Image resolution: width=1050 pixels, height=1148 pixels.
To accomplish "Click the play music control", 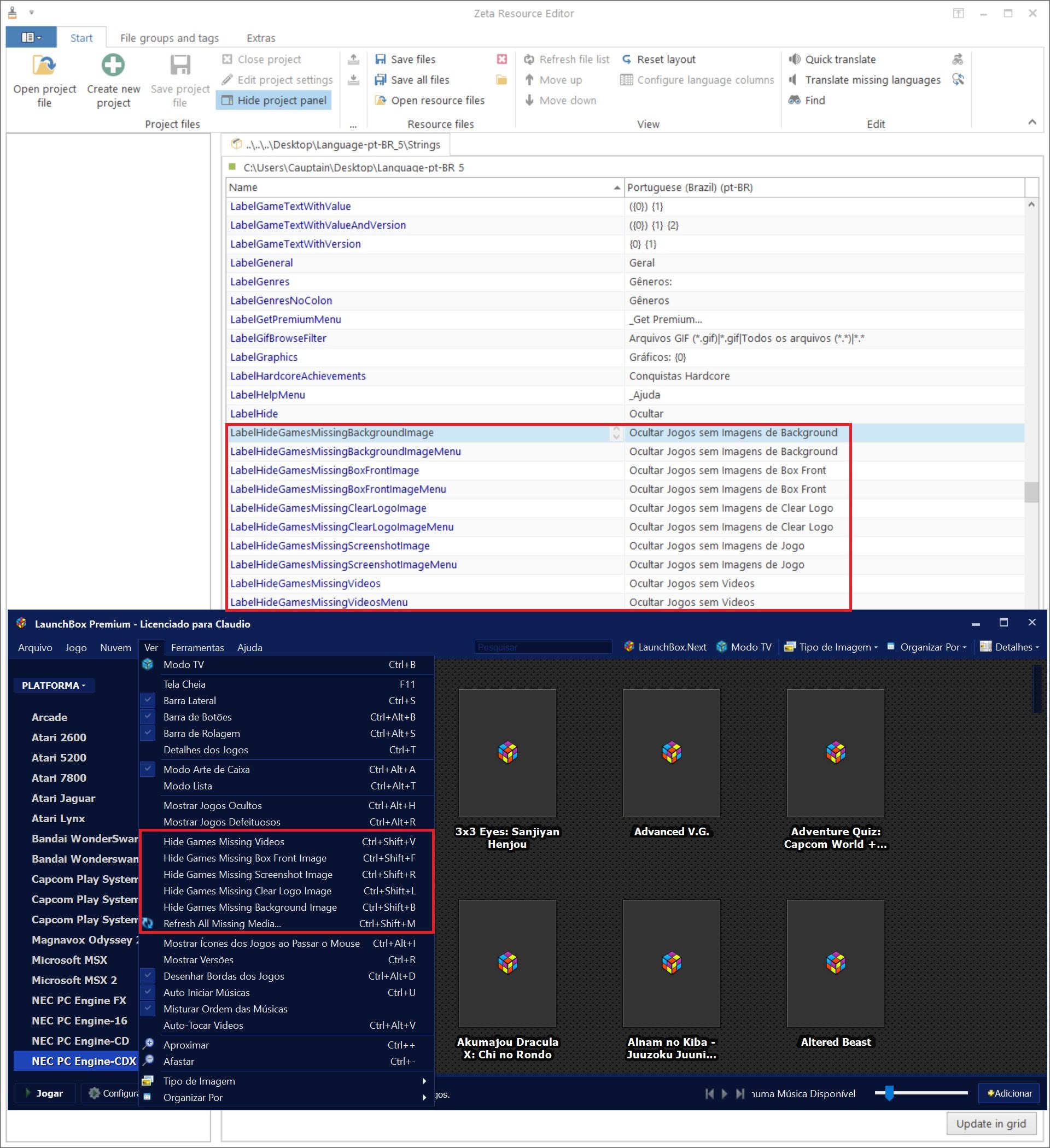I will (724, 1093).
